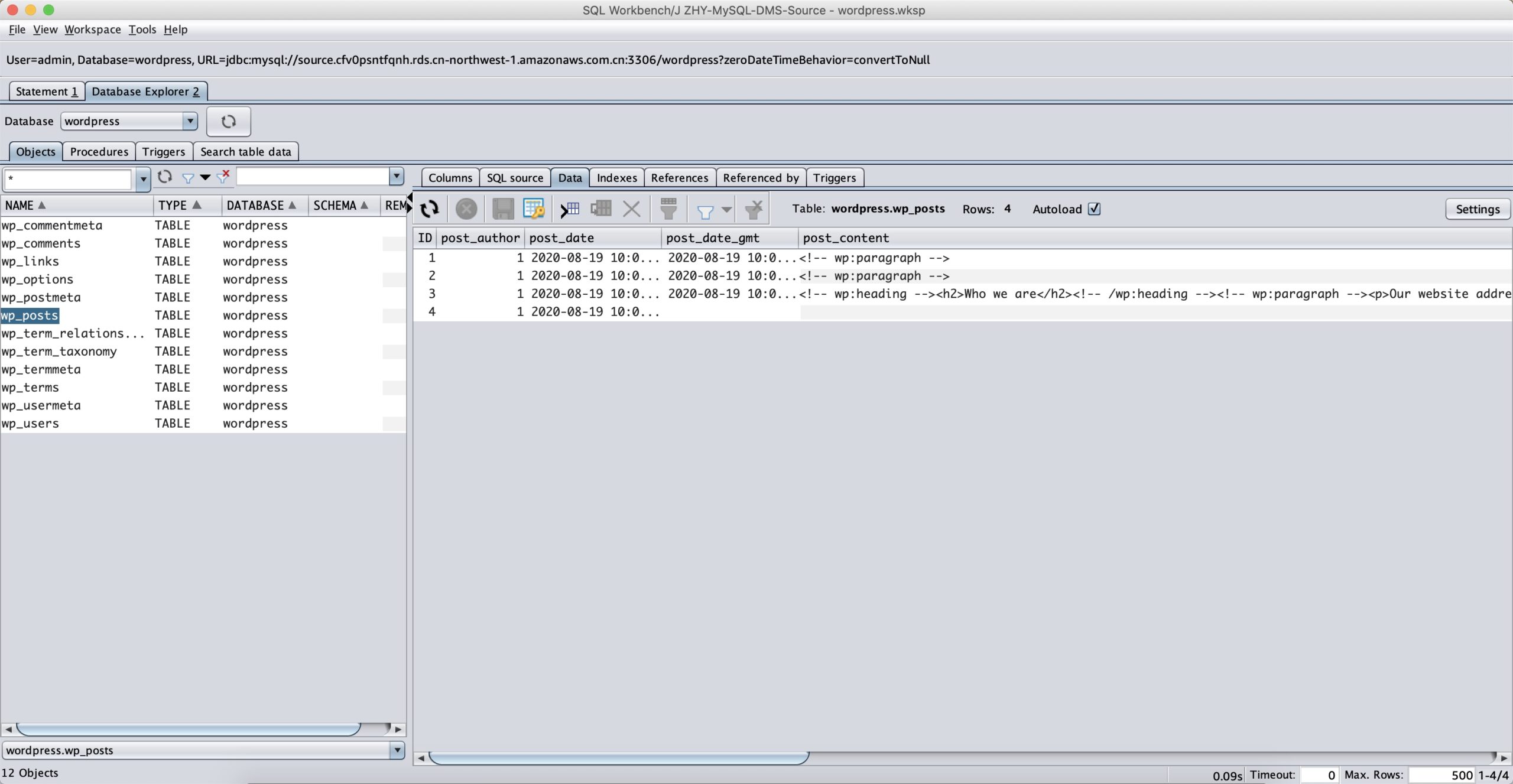Click the Settings button
Viewport: 1513px width, 784px height.
1477,209
